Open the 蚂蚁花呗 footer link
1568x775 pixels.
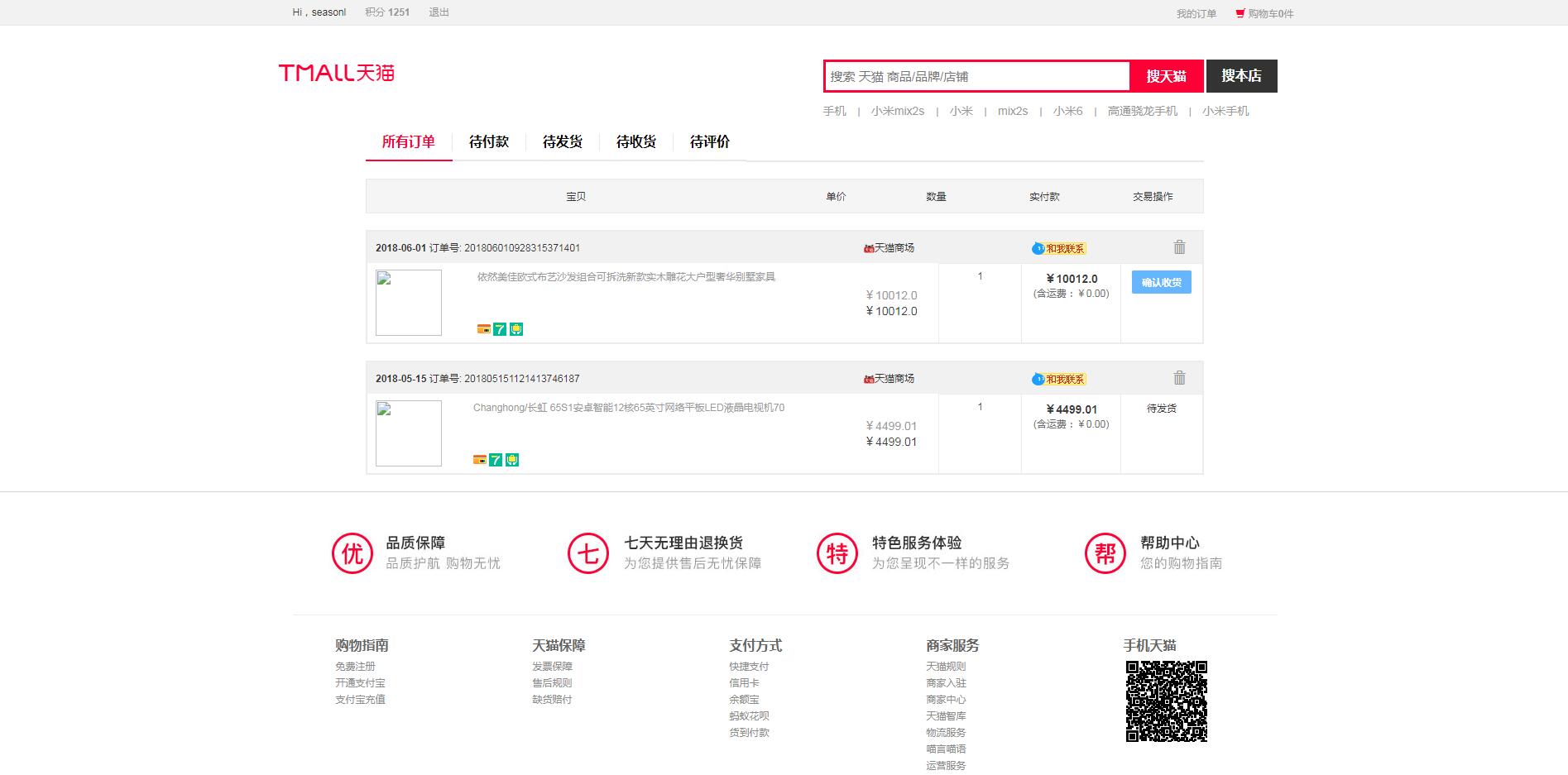(749, 716)
